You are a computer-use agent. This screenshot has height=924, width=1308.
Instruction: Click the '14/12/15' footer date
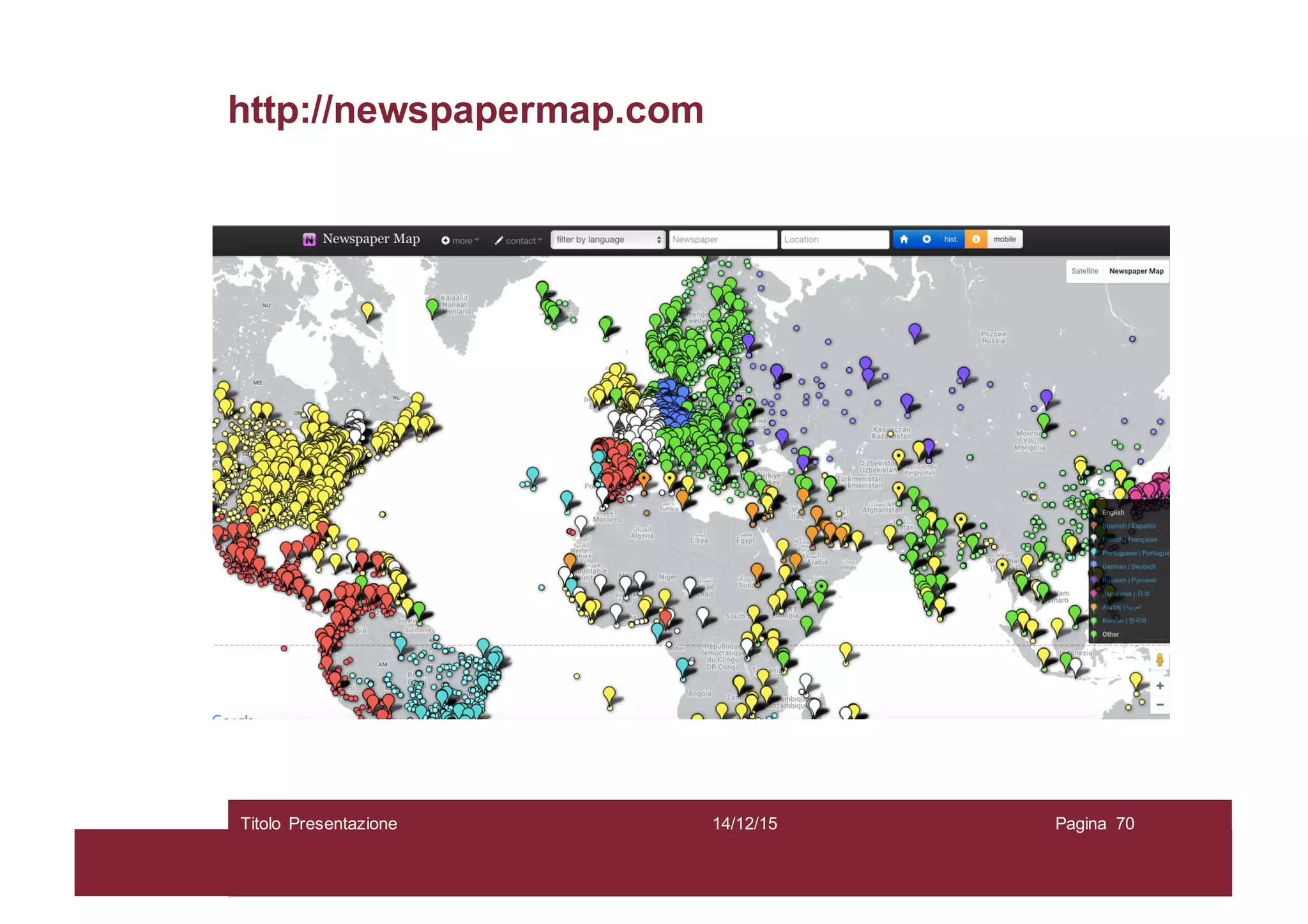pos(745,824)
